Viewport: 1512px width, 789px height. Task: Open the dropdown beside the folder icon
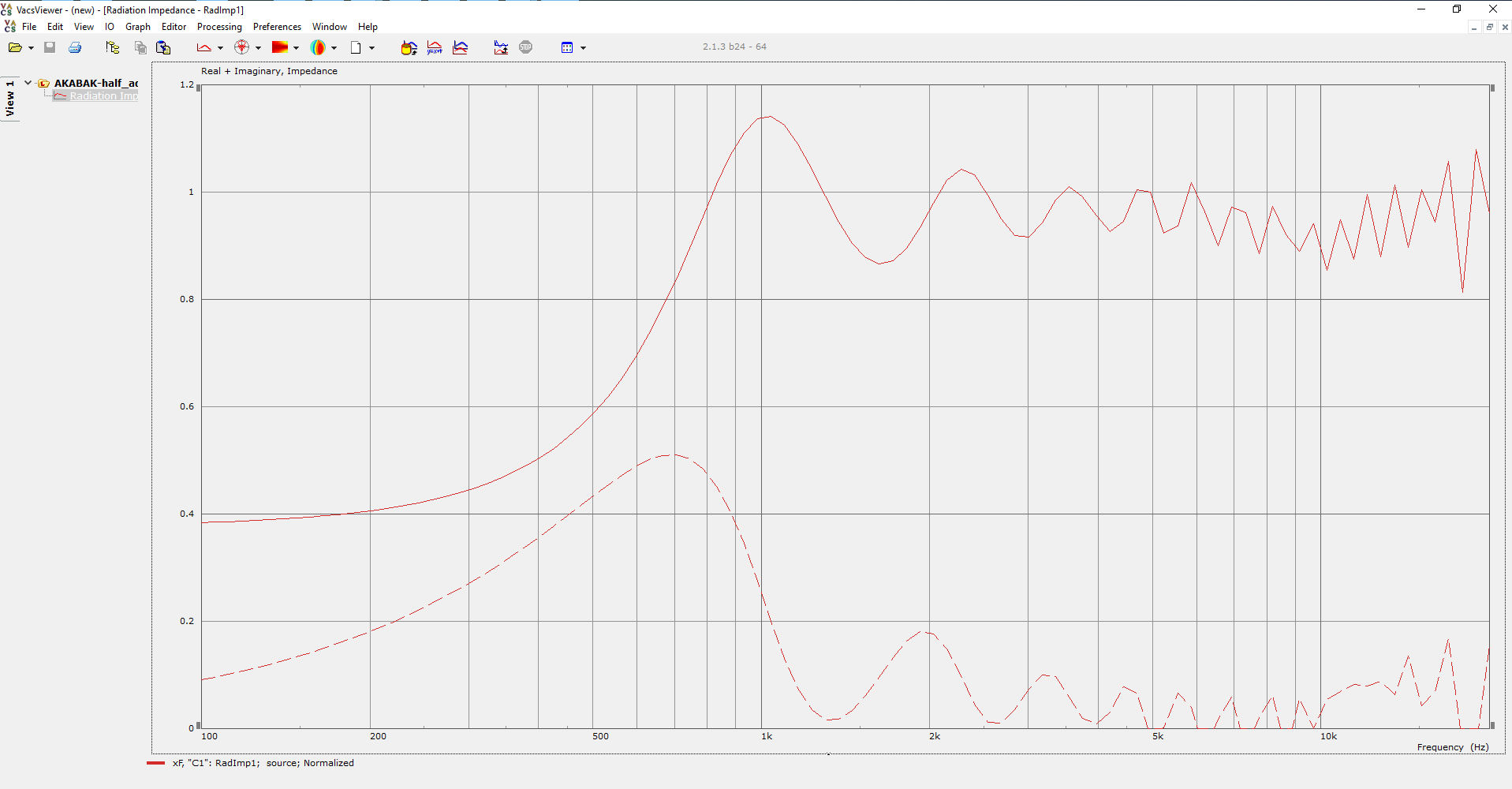pyautogui.click(x=31, y=48)
